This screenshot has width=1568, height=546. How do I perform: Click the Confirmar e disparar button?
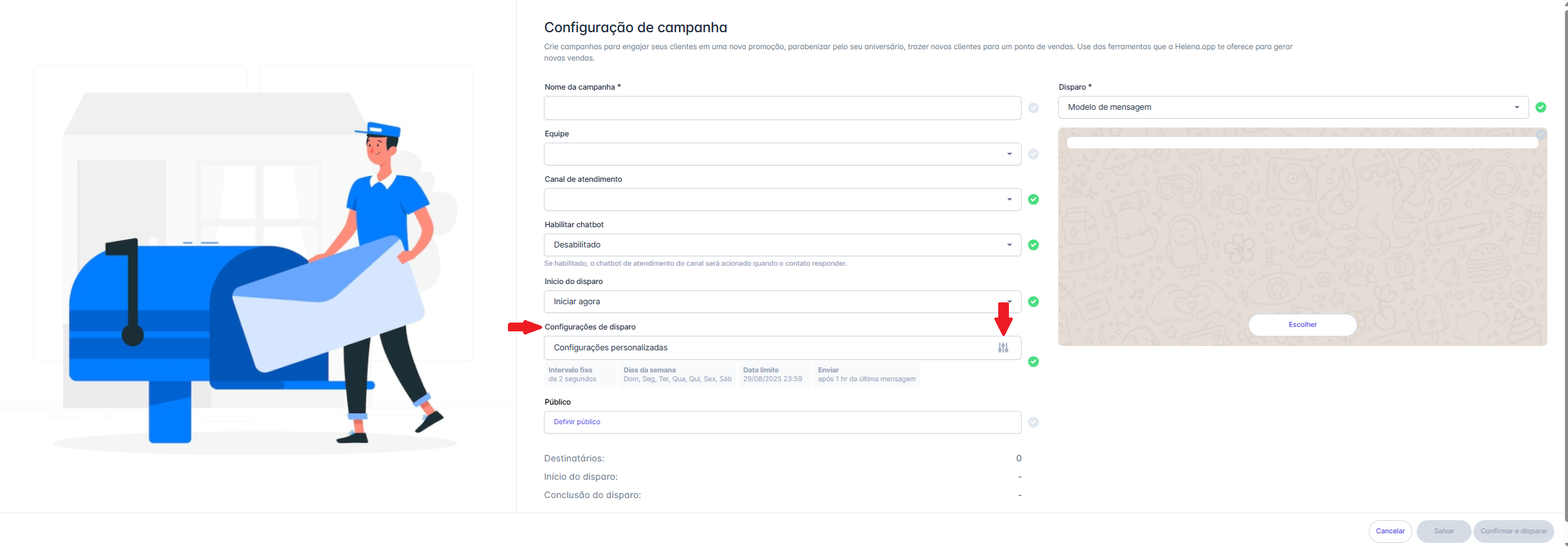point(1513,531)
